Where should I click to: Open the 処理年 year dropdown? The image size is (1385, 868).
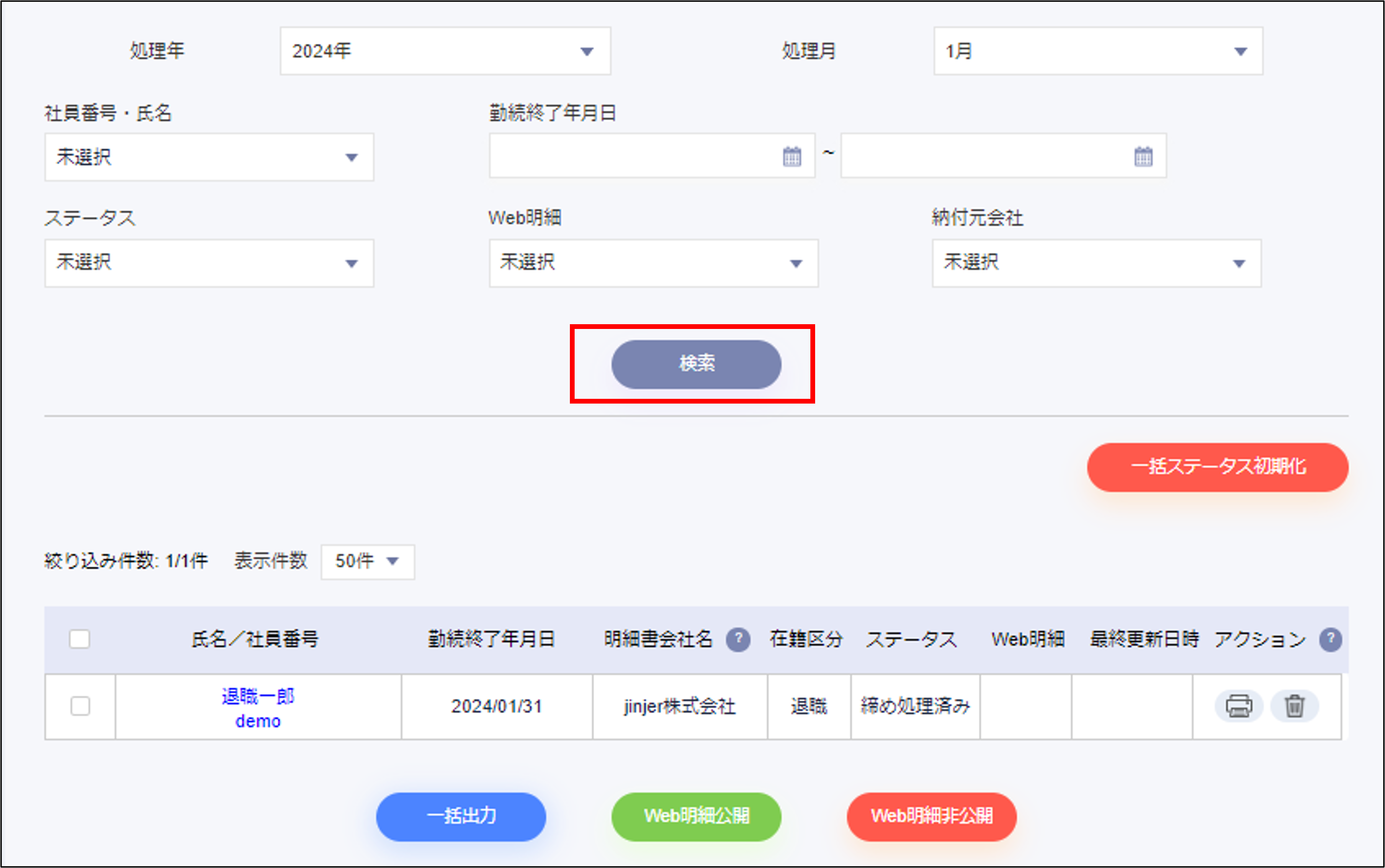pyautogui.click(x=445, y=51)
